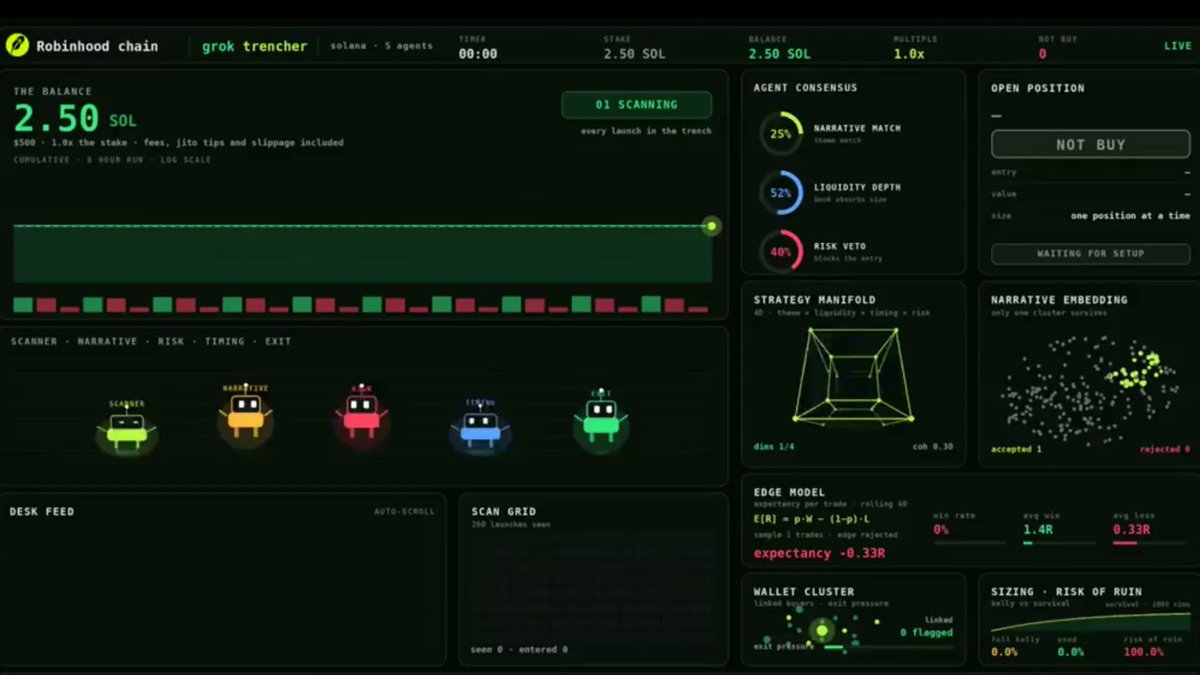Click the 0 flagged wallet count

[927, 632]
